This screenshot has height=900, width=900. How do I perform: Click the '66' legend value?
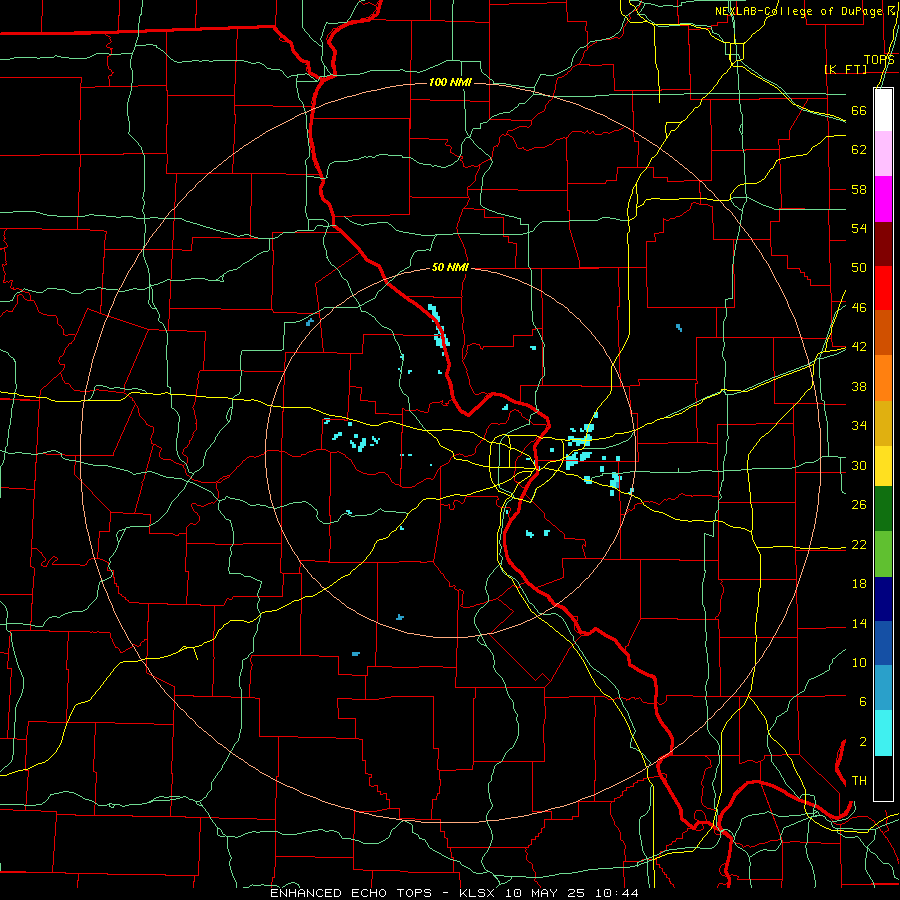pyautogui.click(x=859, y=110)
